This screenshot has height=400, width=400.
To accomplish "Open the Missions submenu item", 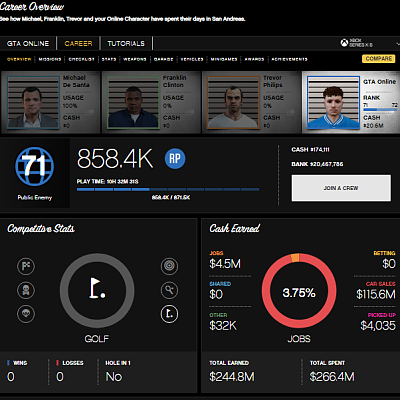I will tap(50, 59).
